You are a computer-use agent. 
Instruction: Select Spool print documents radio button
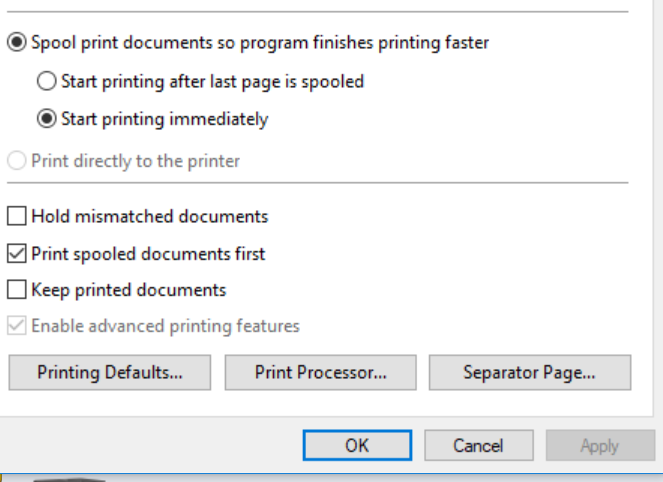pos(17,43)
